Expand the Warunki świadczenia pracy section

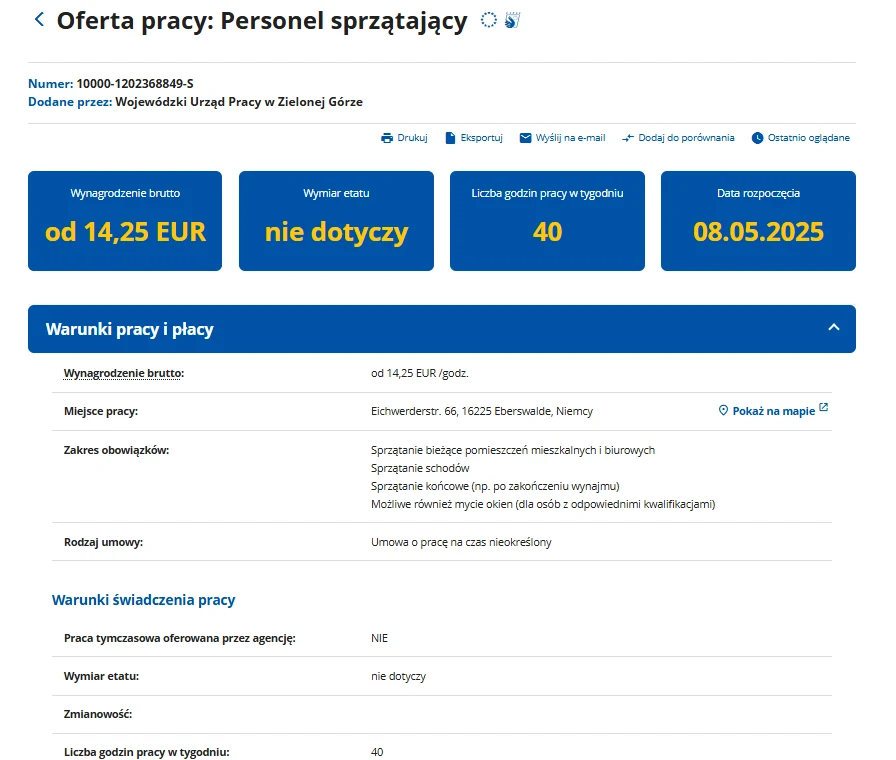[143, 600]
